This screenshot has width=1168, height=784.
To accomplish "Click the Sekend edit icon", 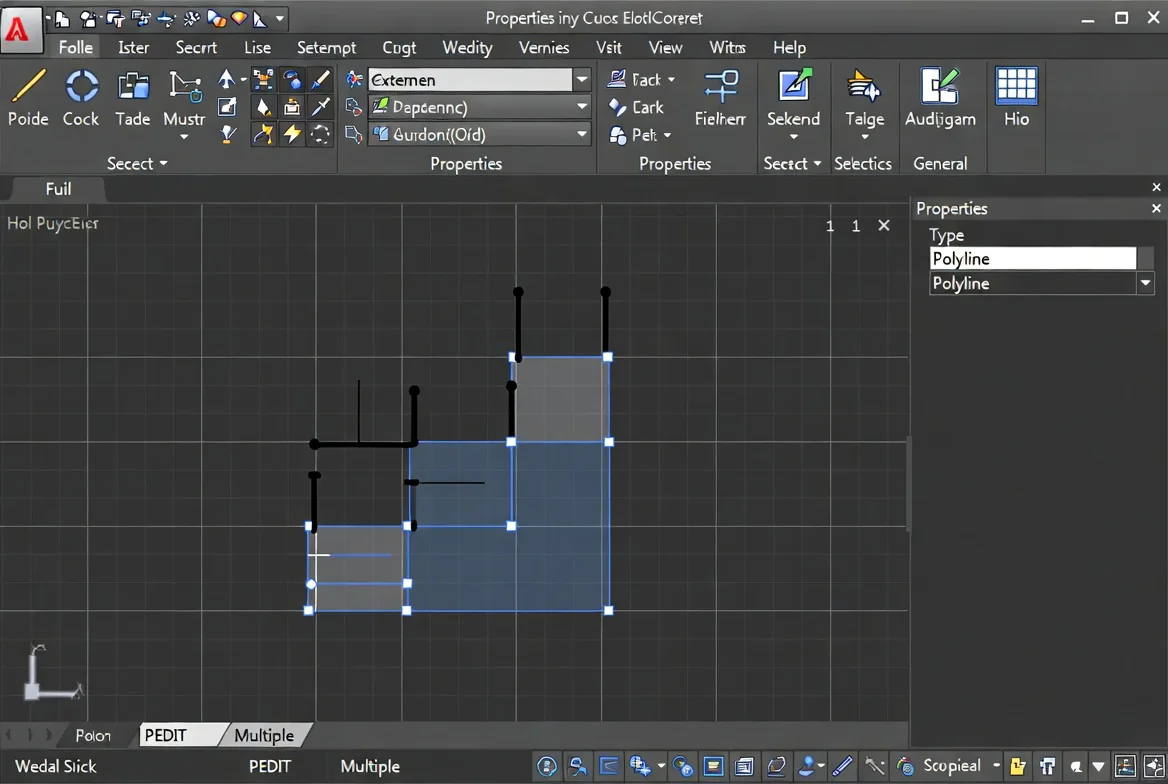I will coord(794,85).
